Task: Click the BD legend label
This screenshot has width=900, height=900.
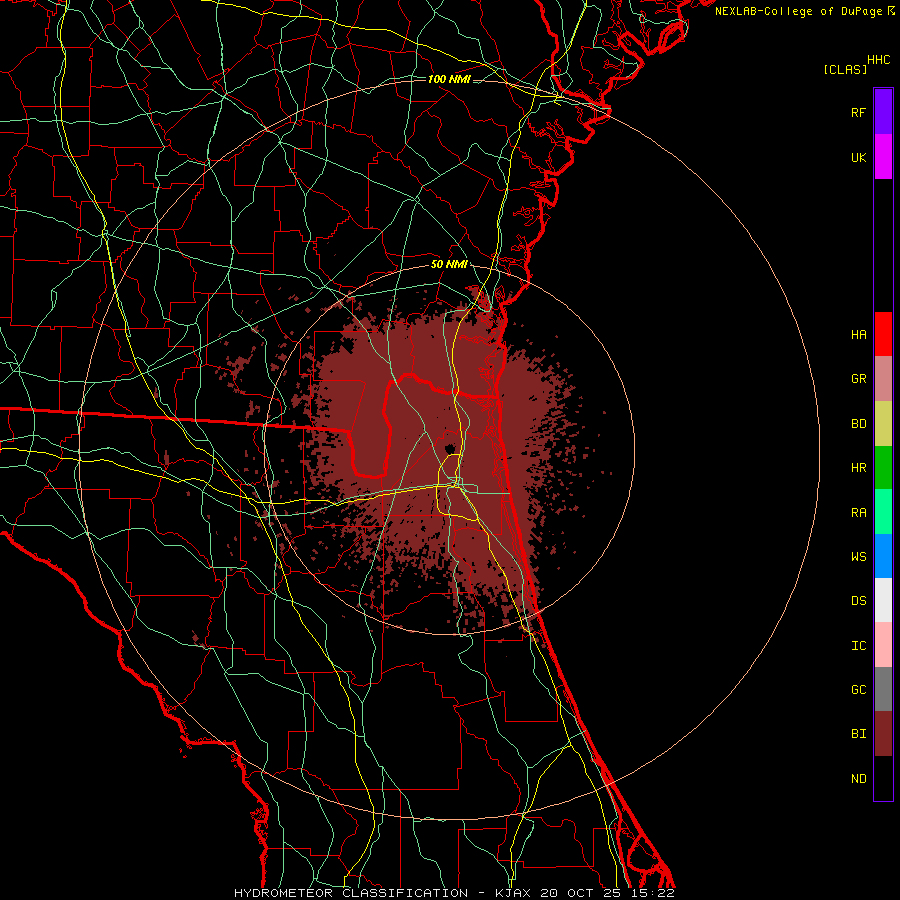Action: point(858,424)
